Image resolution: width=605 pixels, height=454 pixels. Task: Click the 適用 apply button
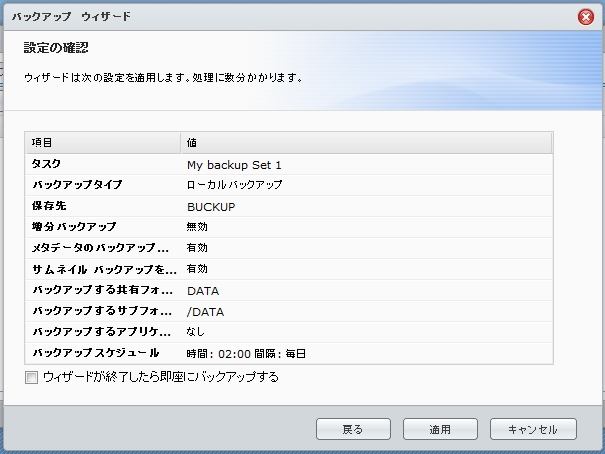440,429
